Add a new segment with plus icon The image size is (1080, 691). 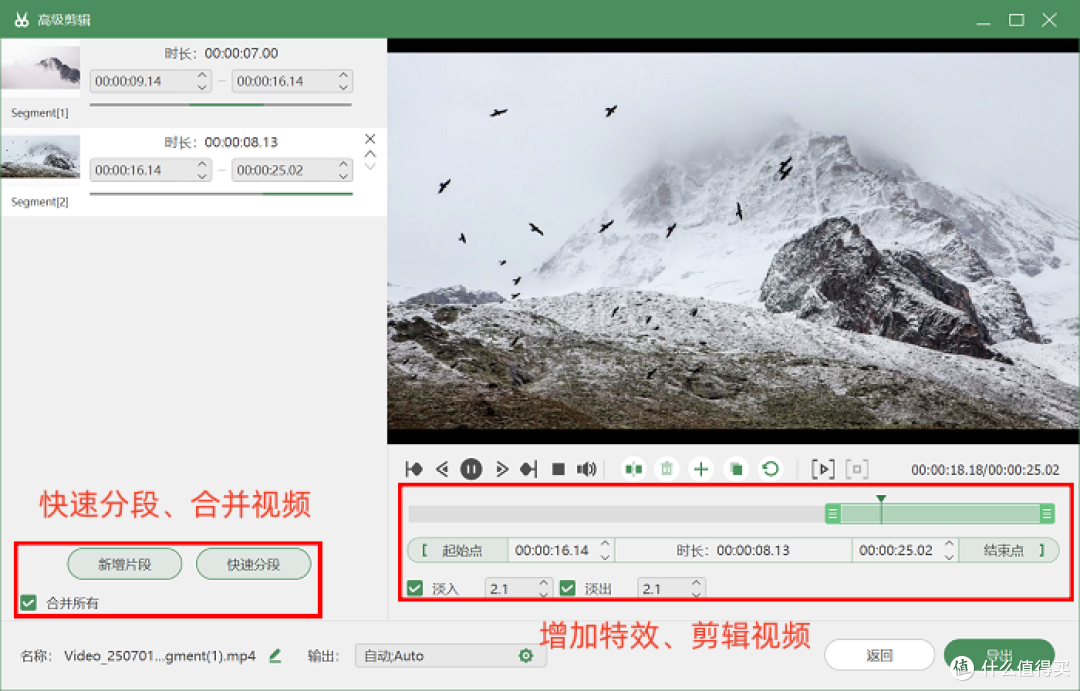tap(701, 469)
